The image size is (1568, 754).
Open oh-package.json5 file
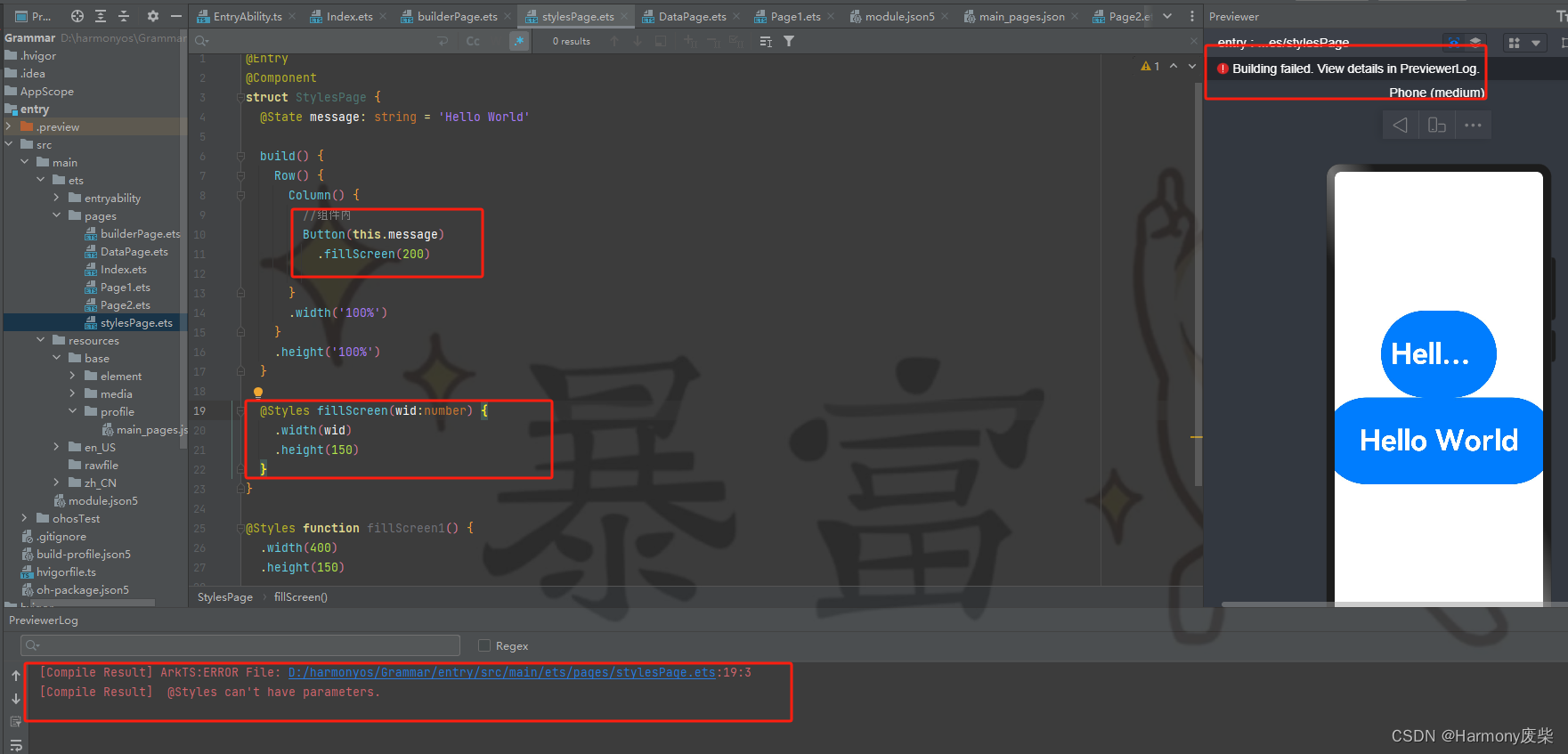coord(83,589)
